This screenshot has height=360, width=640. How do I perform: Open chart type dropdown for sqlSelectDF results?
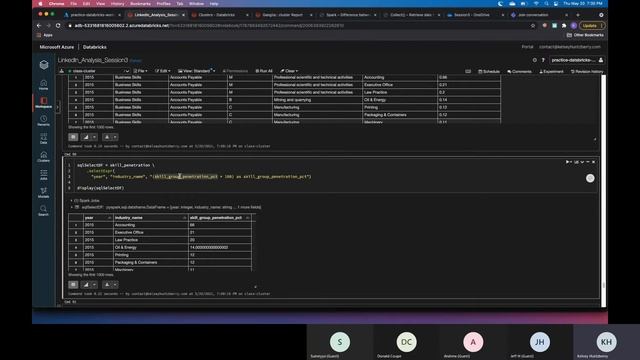click(94, 284)
